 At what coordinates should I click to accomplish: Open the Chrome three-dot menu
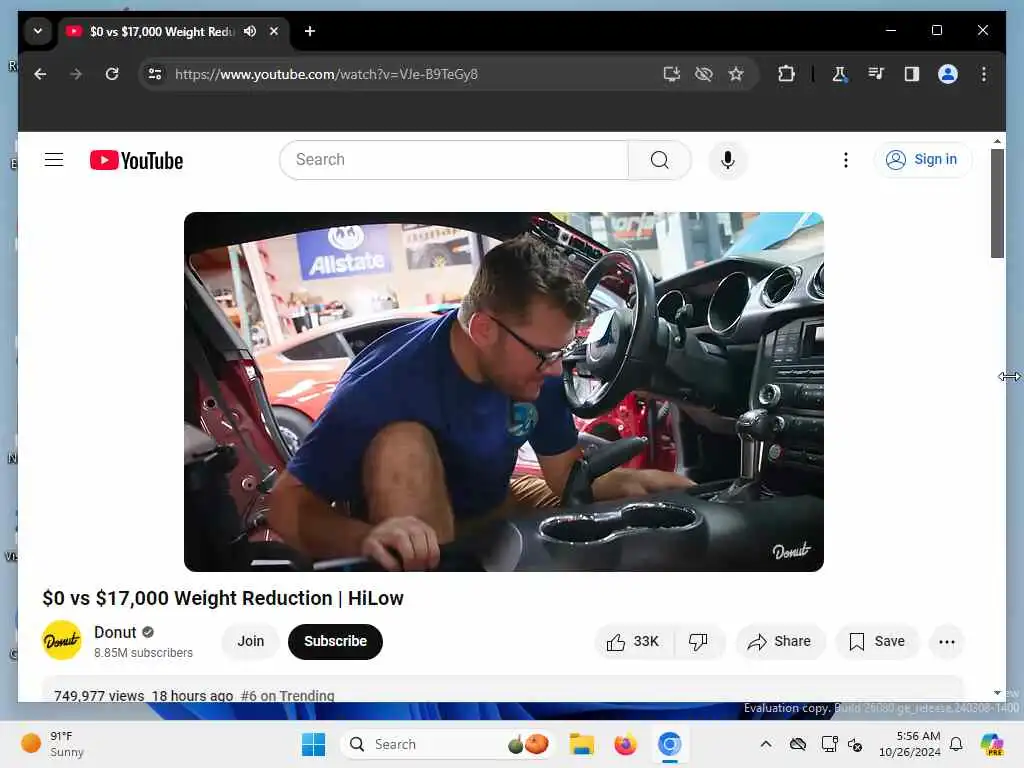coord(984,74)
